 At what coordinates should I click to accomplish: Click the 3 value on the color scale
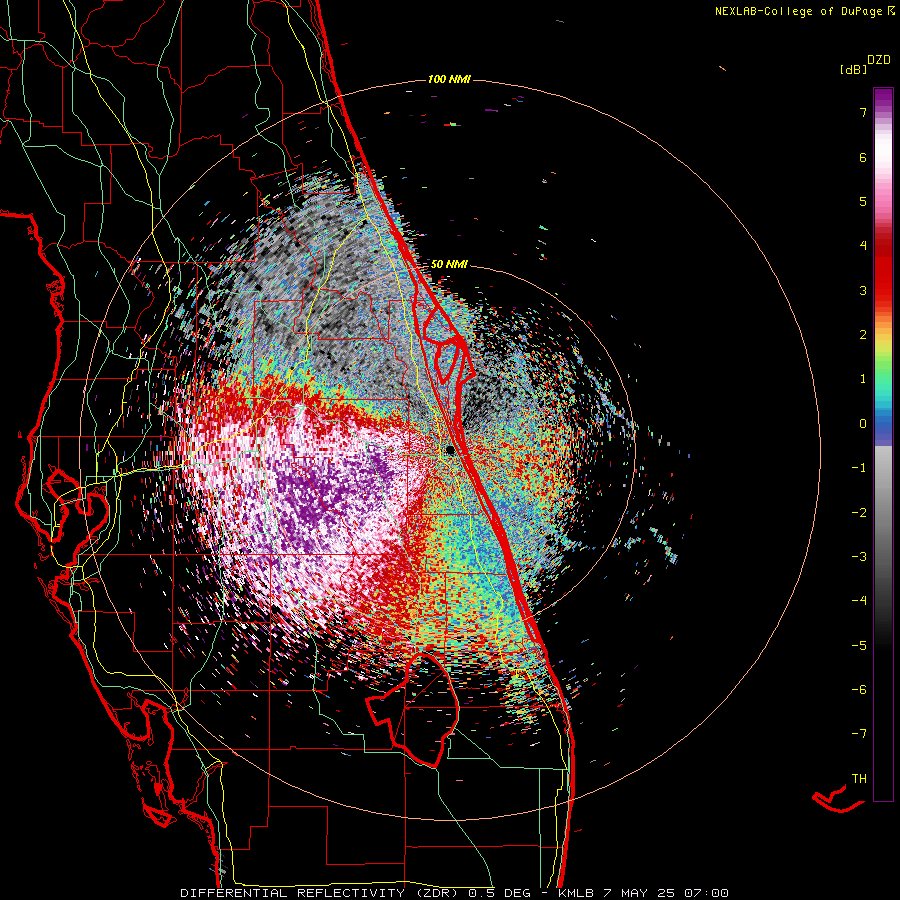(863, 290)
